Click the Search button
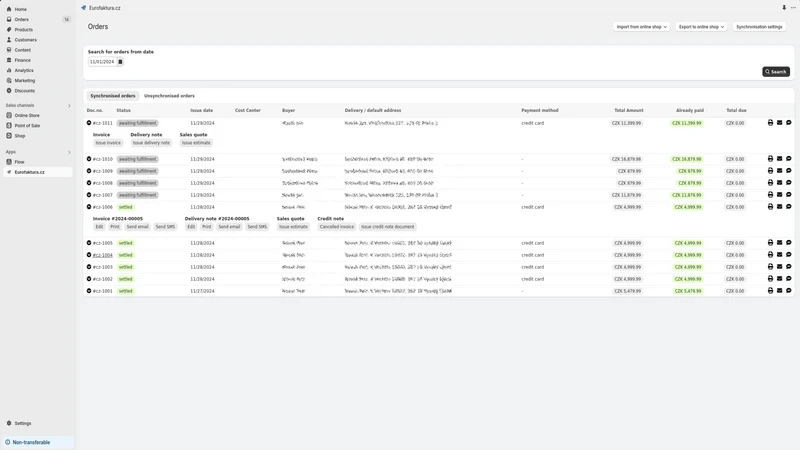The height and width of the screenshot is (450, 800). point(776,72)
